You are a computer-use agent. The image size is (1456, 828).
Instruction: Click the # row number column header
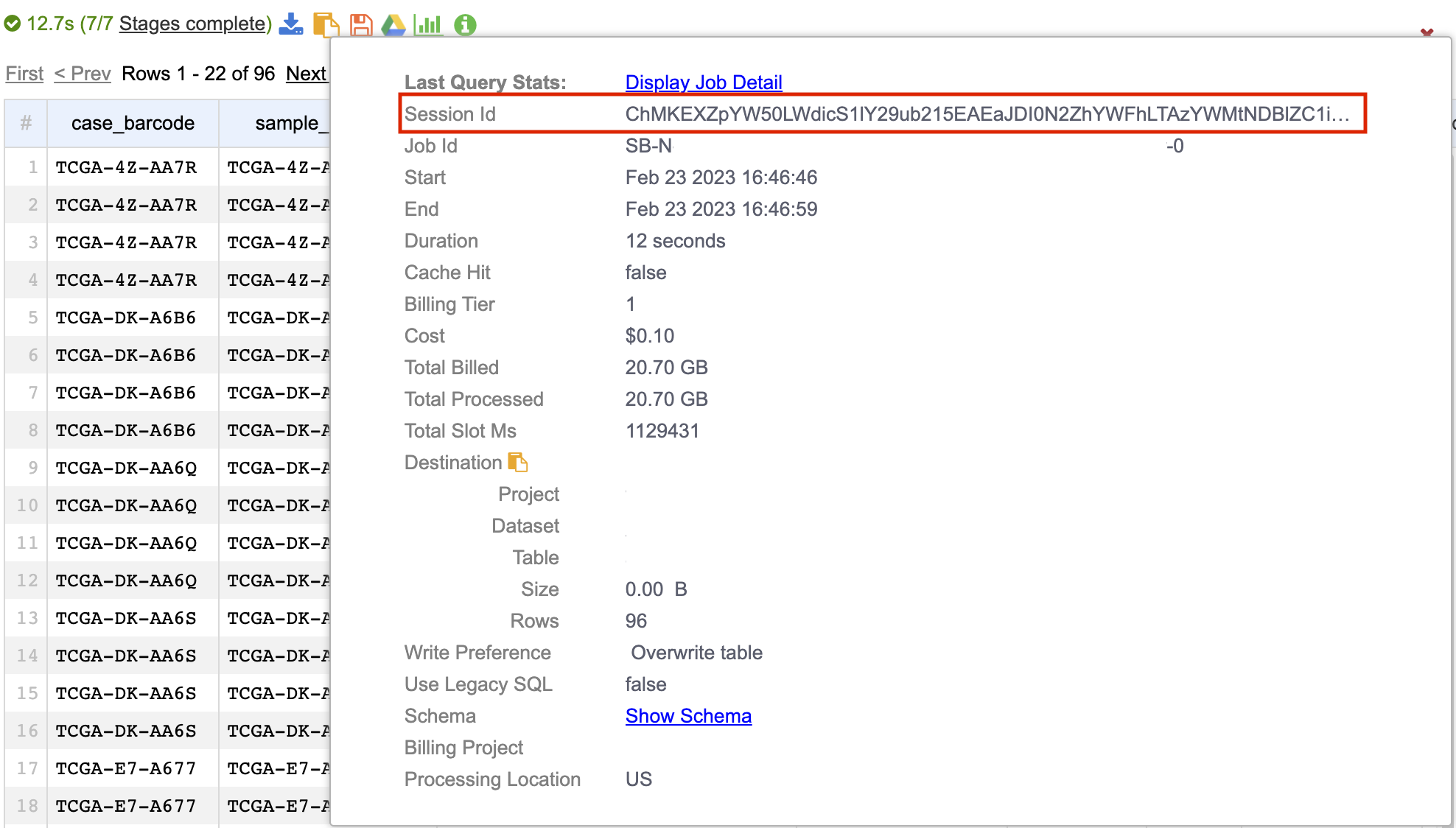(x=26, y=123)
